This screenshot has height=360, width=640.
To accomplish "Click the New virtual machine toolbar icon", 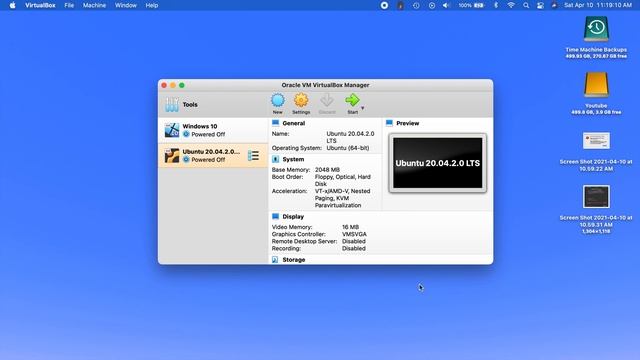I will (278, 104).
